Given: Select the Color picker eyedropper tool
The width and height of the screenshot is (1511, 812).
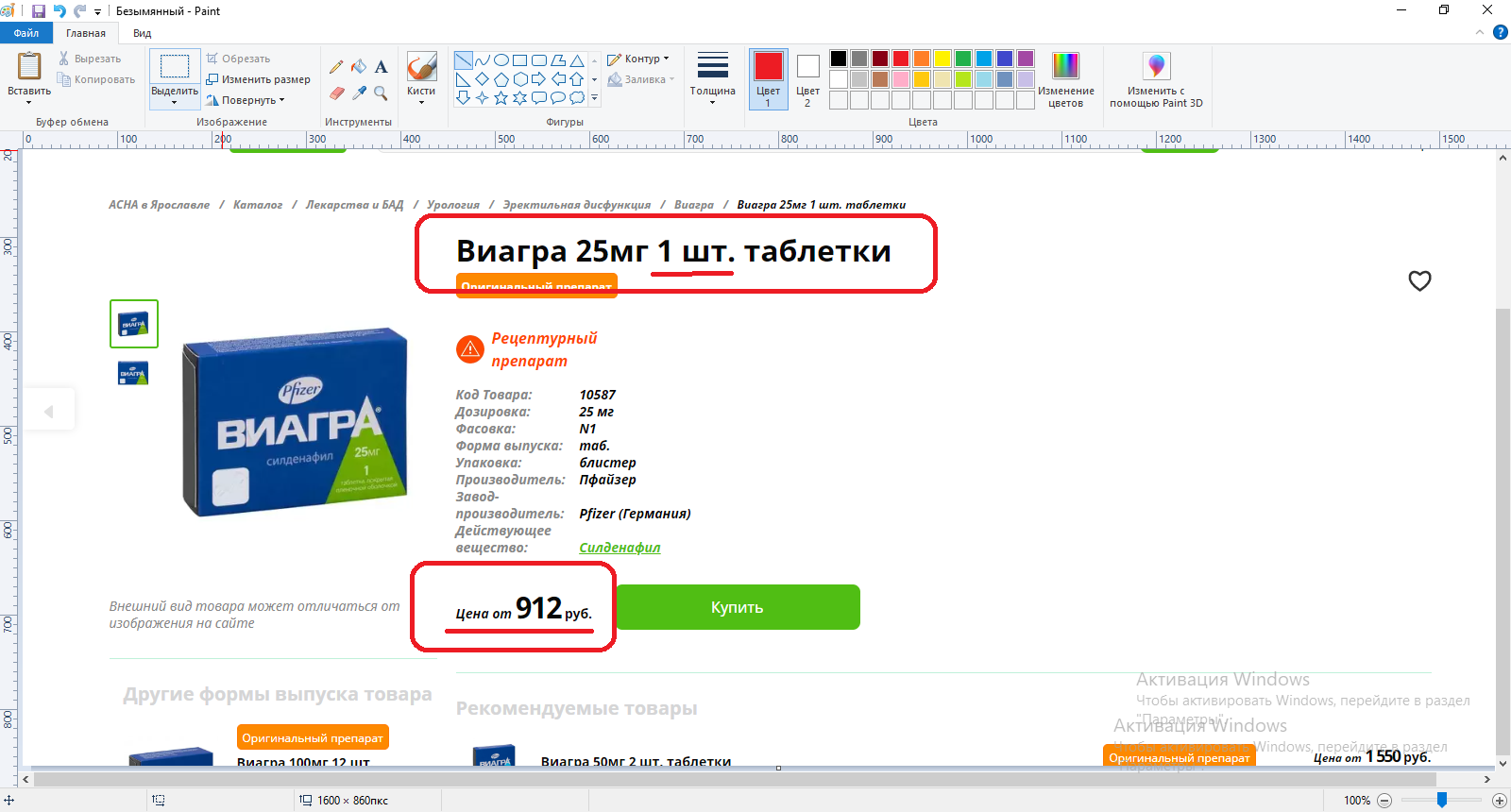Looking at the screenshot, I should (359, 93).
